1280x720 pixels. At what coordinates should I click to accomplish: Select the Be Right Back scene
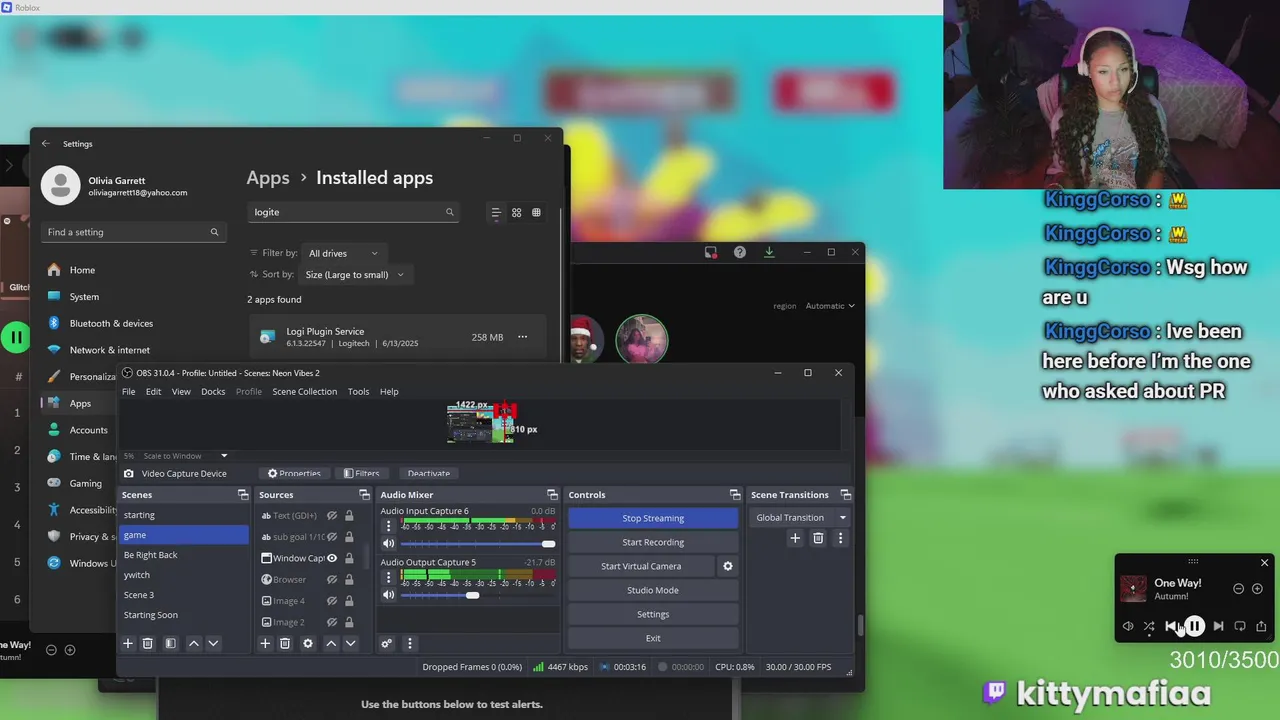(183, 555)
